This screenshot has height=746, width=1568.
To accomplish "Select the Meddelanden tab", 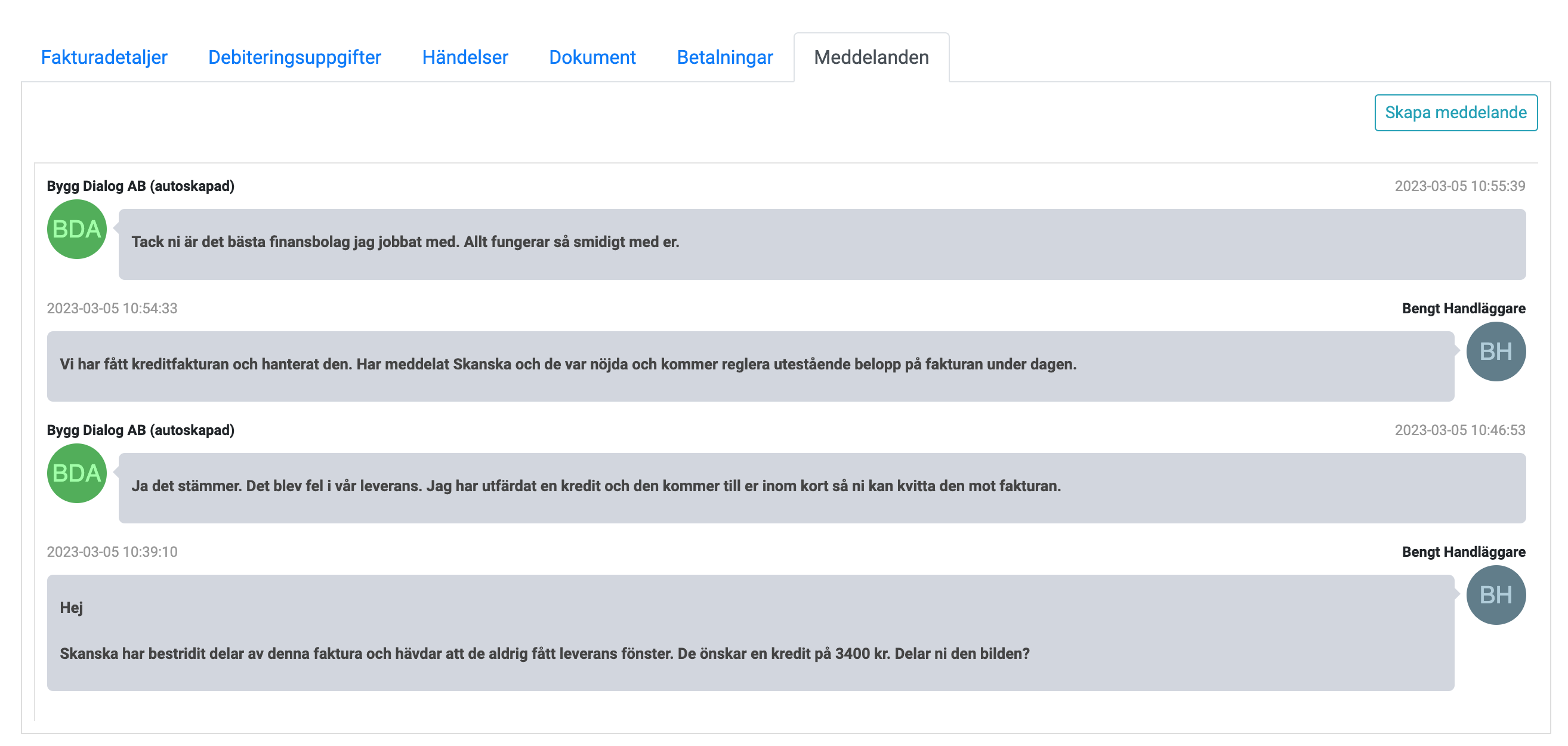I will pyautogui.click(x=871, y=57).
